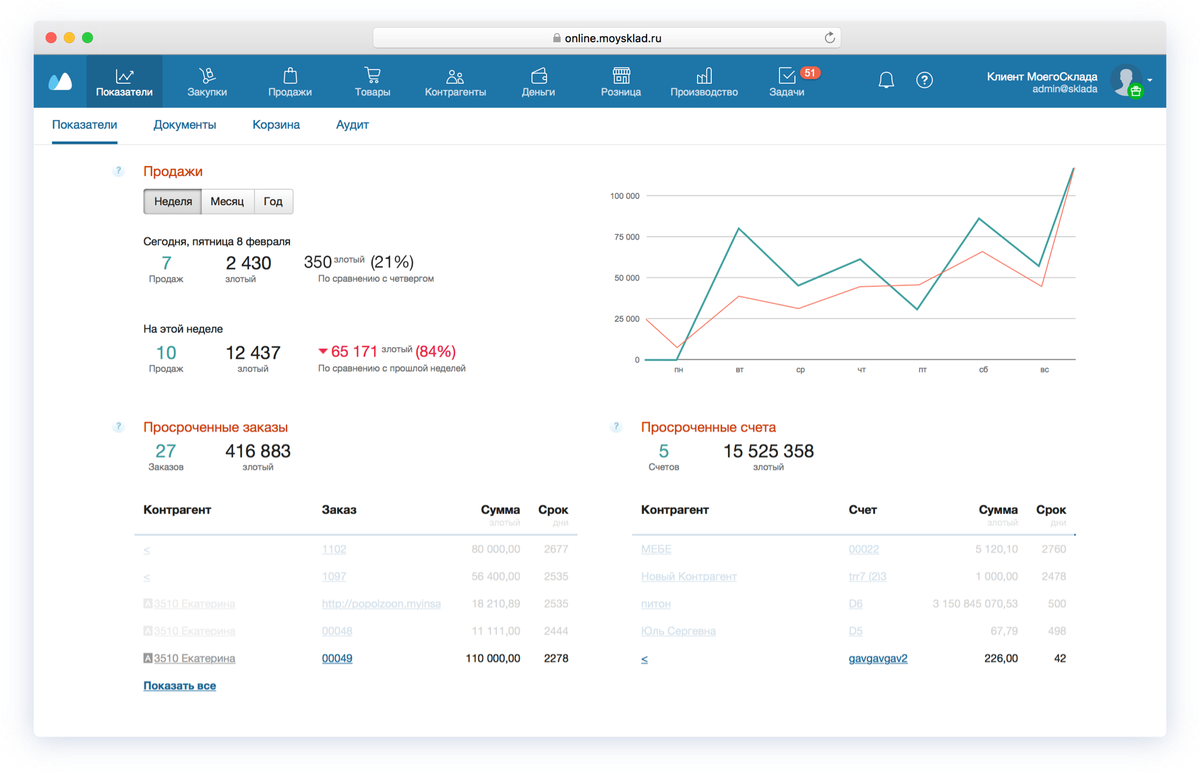Viewport: 1200px width, 773px height.
Task: Switch to the Аудит tab
Action: 352,125
